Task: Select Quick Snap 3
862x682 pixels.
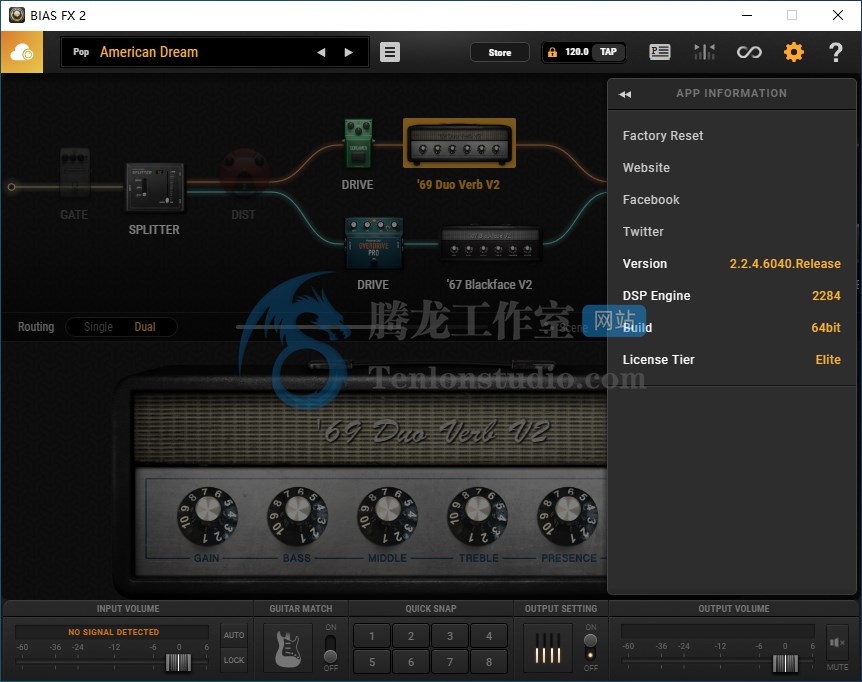Action: tap(450, 636)
